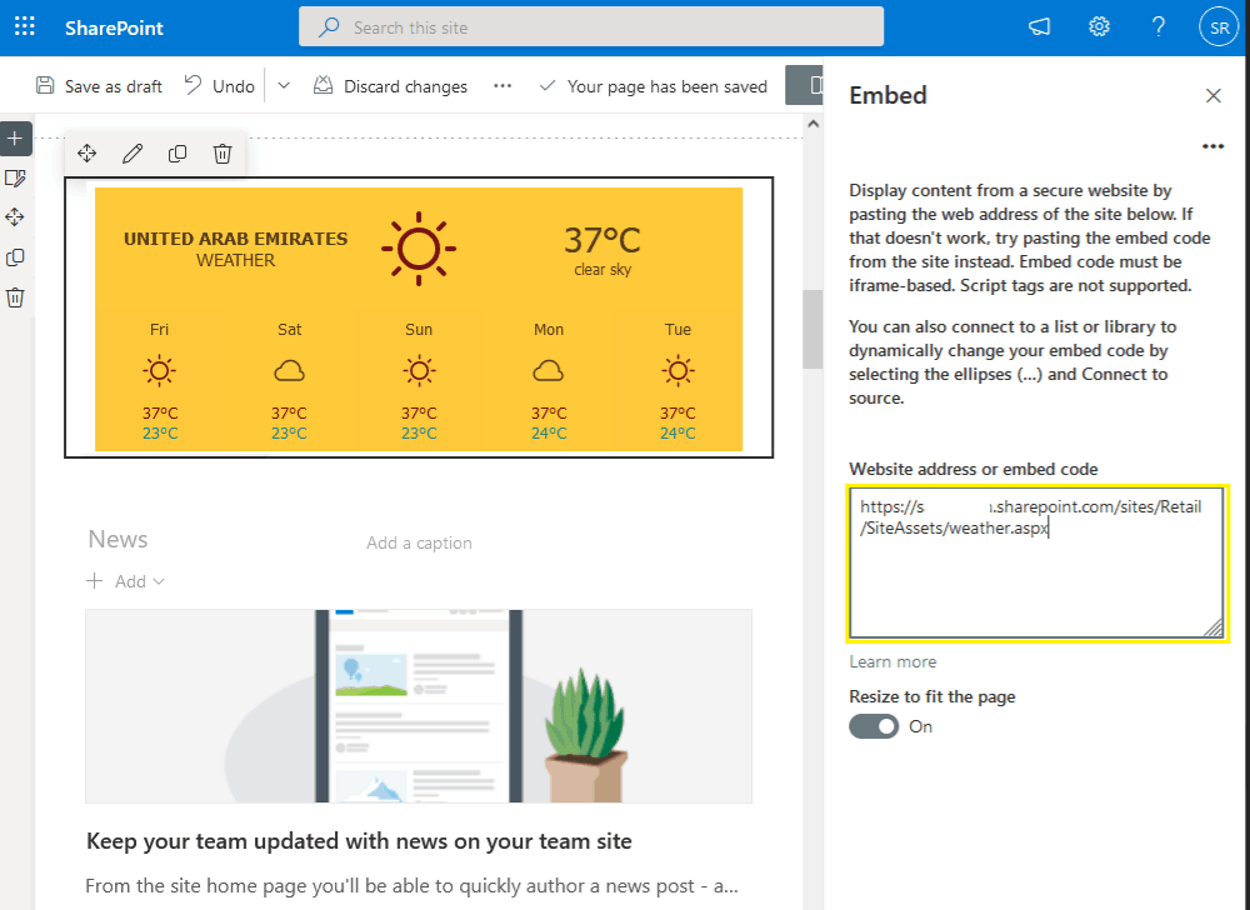Open the Help question mark icon
This screenshot has width=1250, height=910.
[1158, 27]
